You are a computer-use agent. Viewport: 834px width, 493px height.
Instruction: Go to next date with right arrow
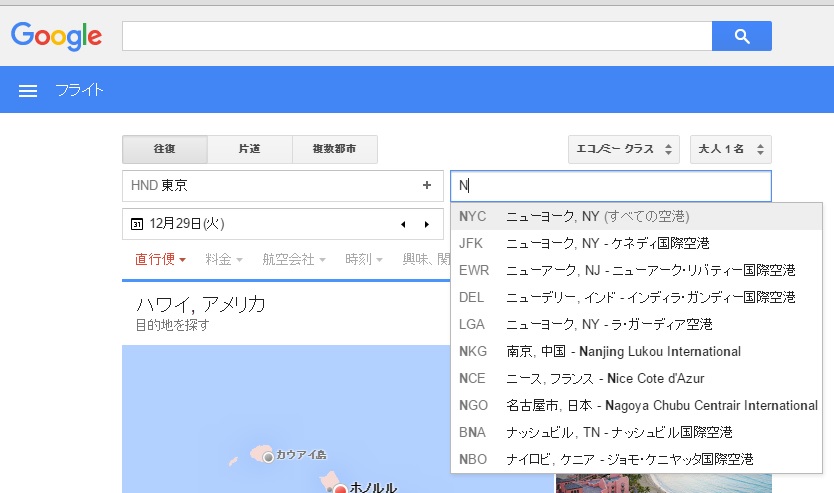[427, 224]
